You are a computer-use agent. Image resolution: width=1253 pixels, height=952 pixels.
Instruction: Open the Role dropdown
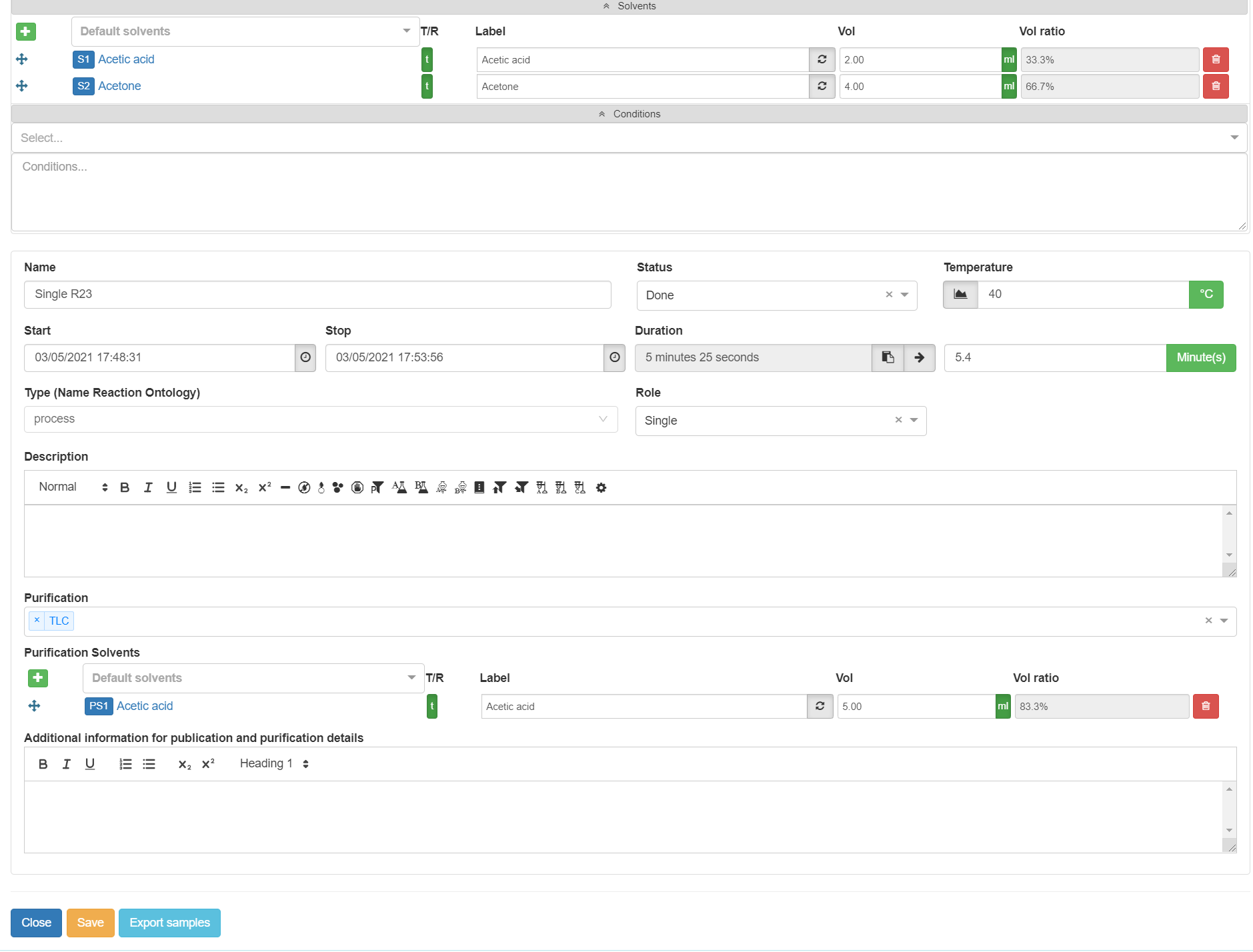[x=914, y=421]
